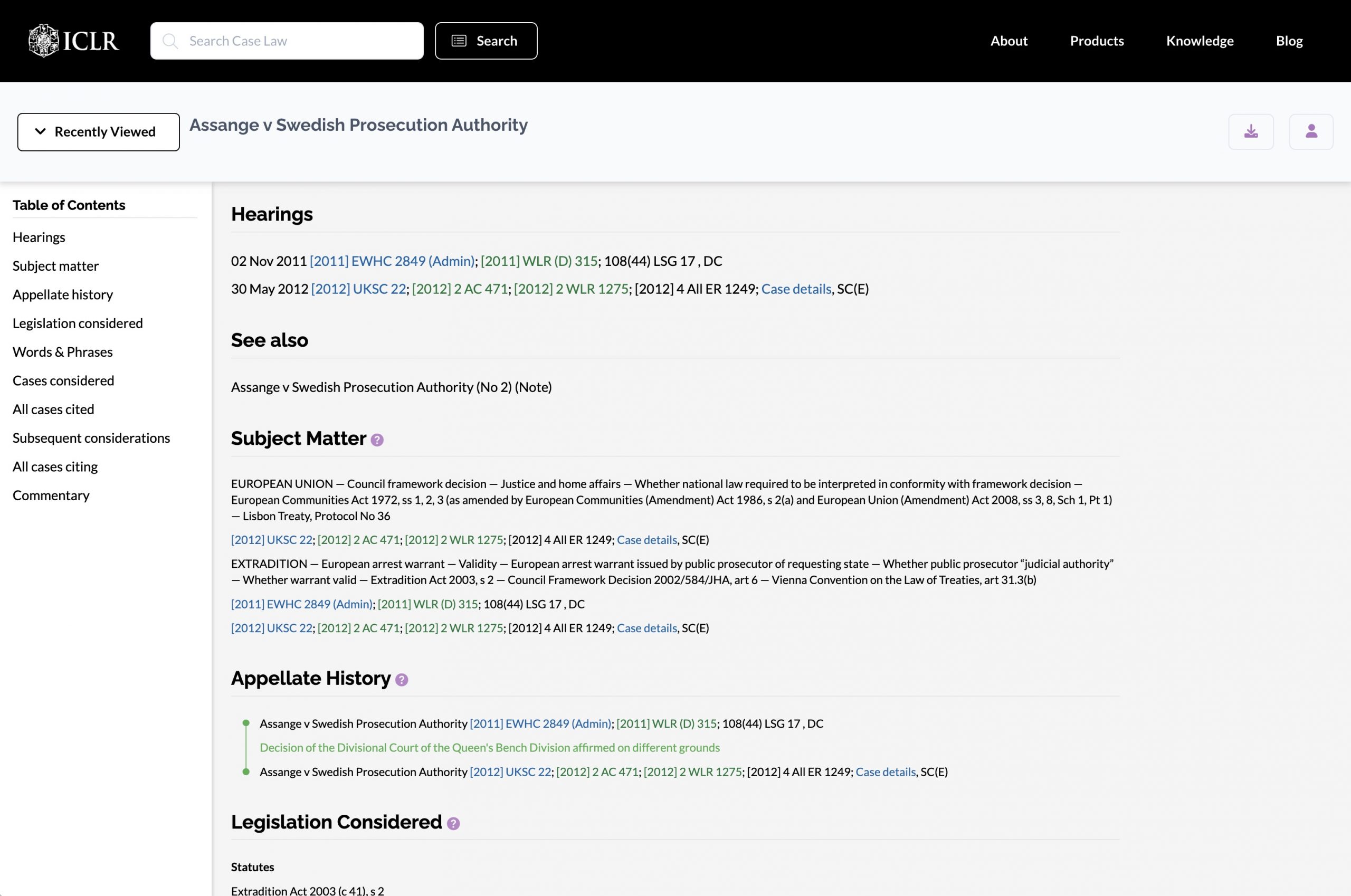
Task: Open [2011] EWHC 2849 (Admin) under Hearings
Action: tap(392, 261)
